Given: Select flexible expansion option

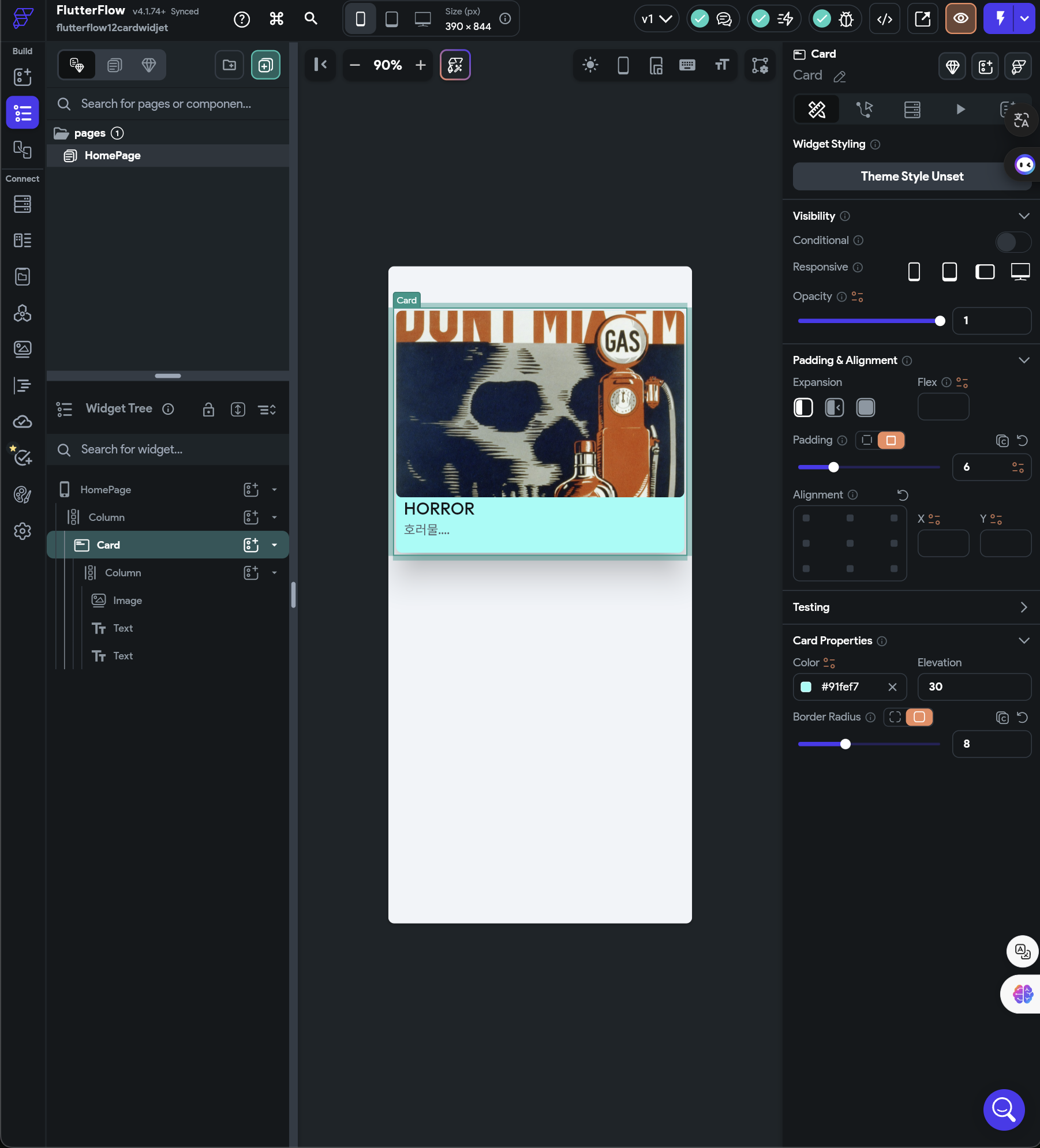Looking at the screenshot, I should click(835, 408).
